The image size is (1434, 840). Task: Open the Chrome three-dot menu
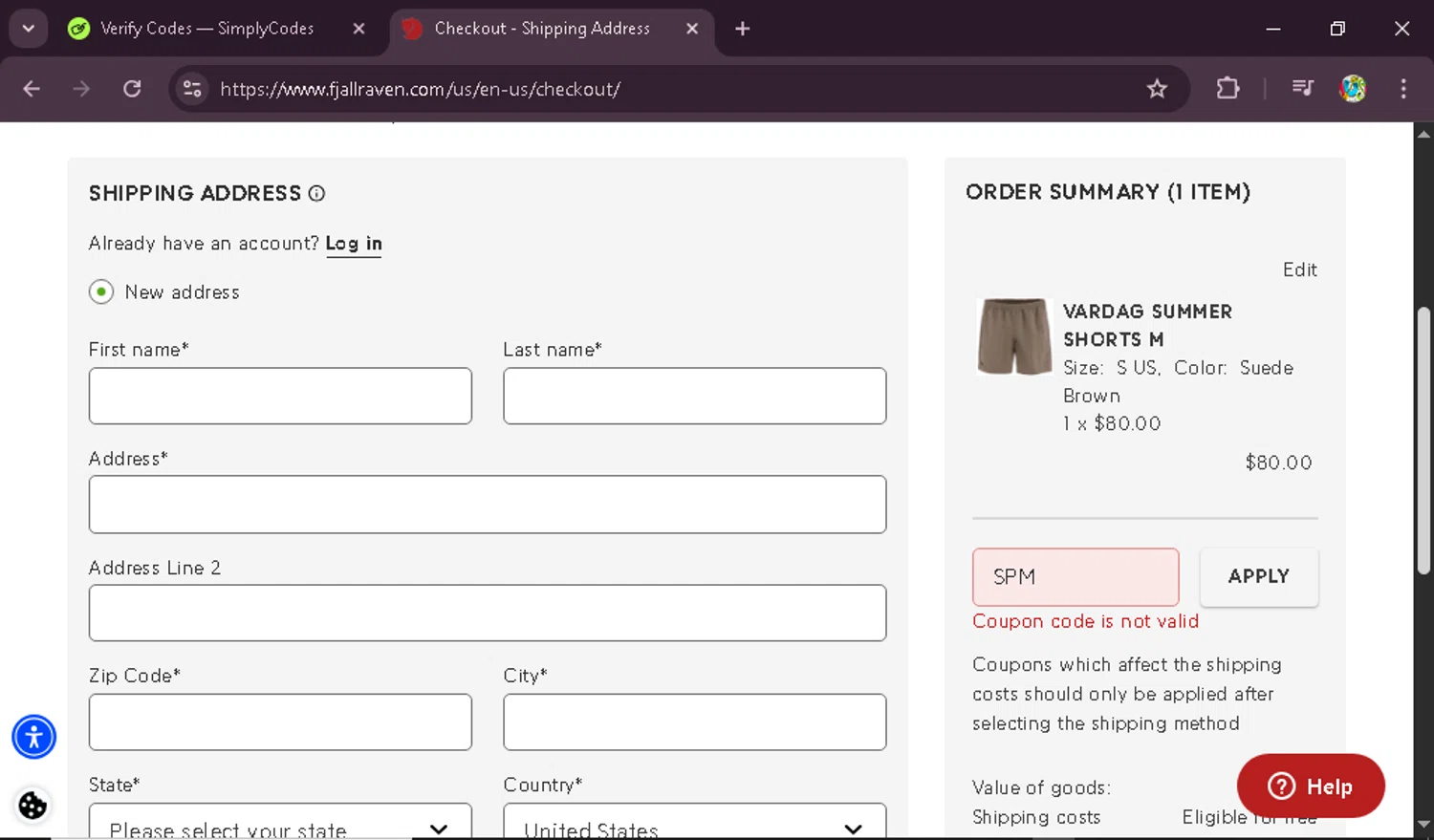click(x=1403, y=89)
